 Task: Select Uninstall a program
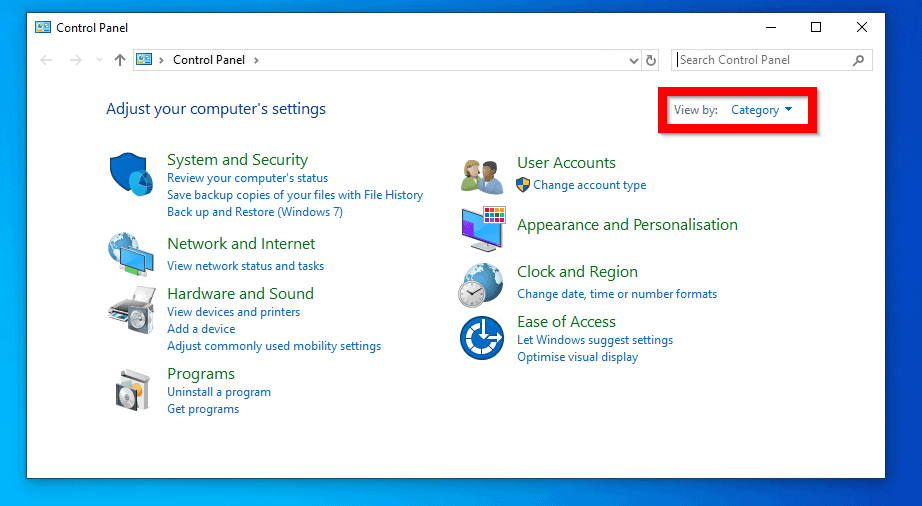(219, 392)
